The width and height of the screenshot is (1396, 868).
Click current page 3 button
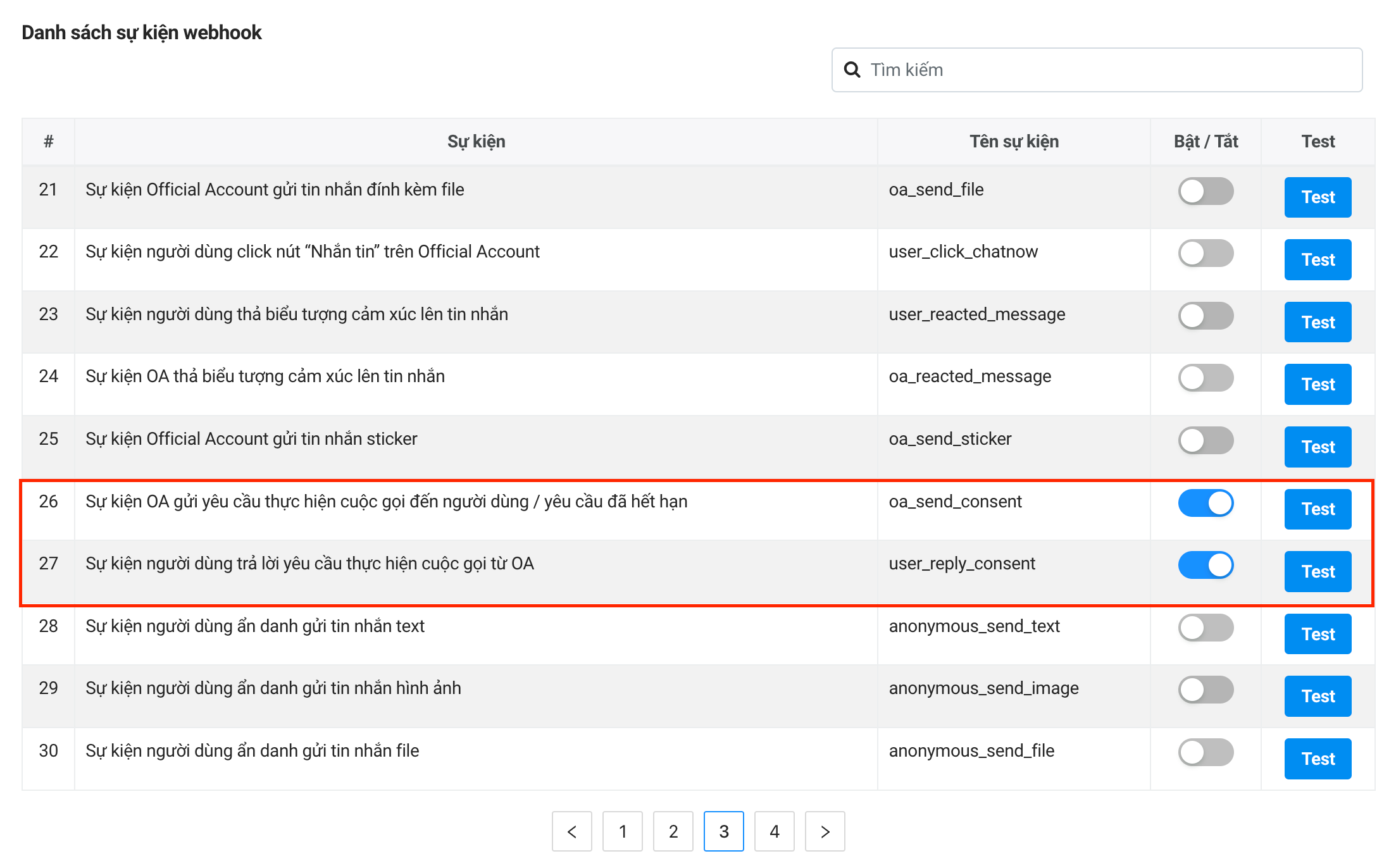(x=723, y=831)
